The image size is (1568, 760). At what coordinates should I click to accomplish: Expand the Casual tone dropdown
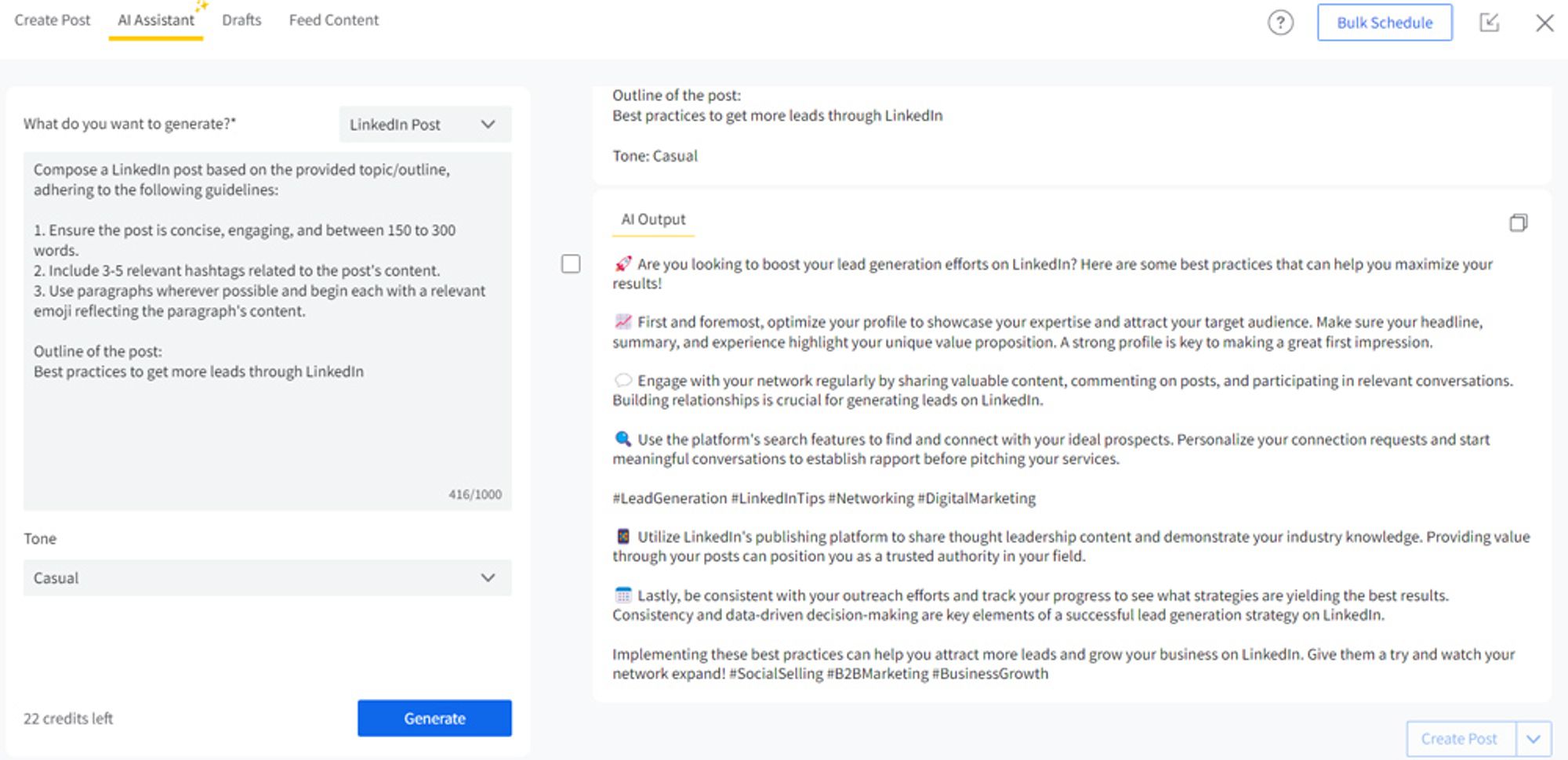pos(267,578)
